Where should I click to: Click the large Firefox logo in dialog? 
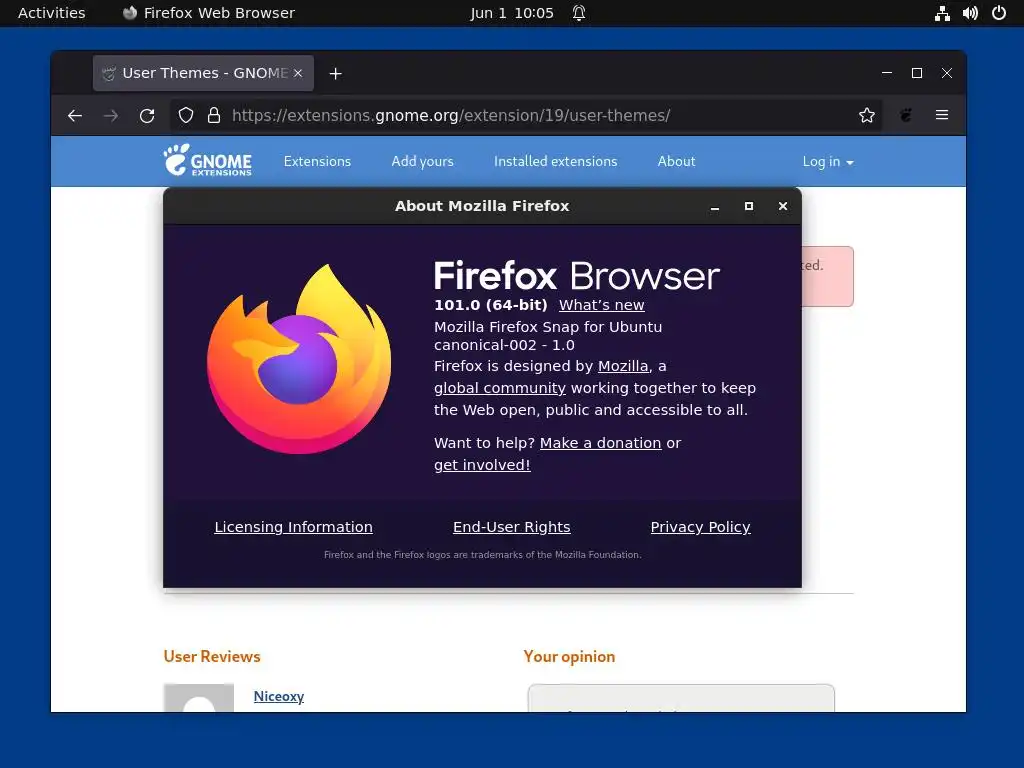point(299,359)
